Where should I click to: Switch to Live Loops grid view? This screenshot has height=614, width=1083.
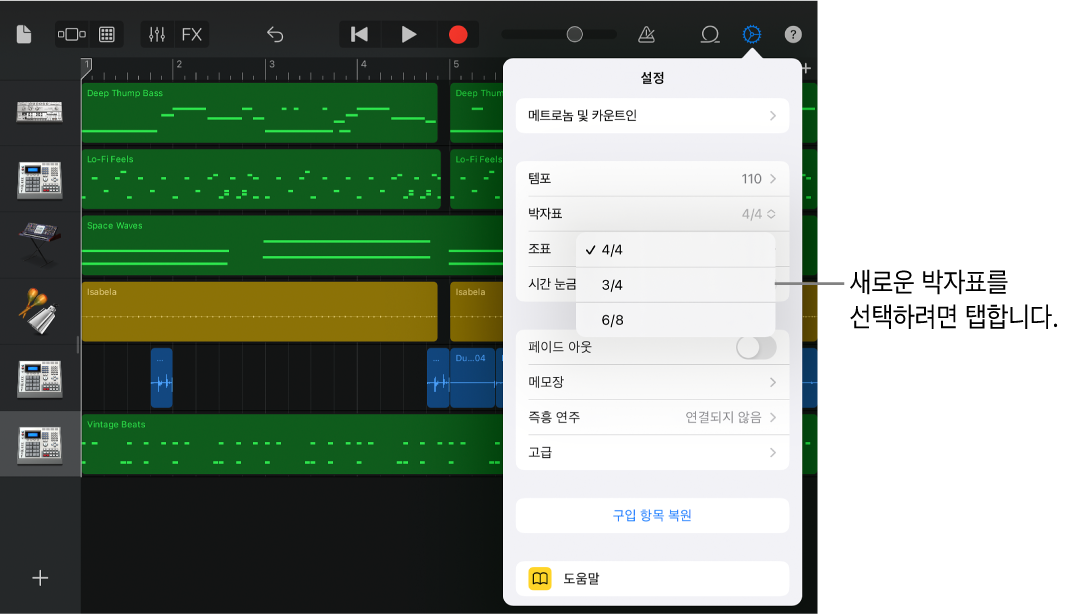(106, 33)
